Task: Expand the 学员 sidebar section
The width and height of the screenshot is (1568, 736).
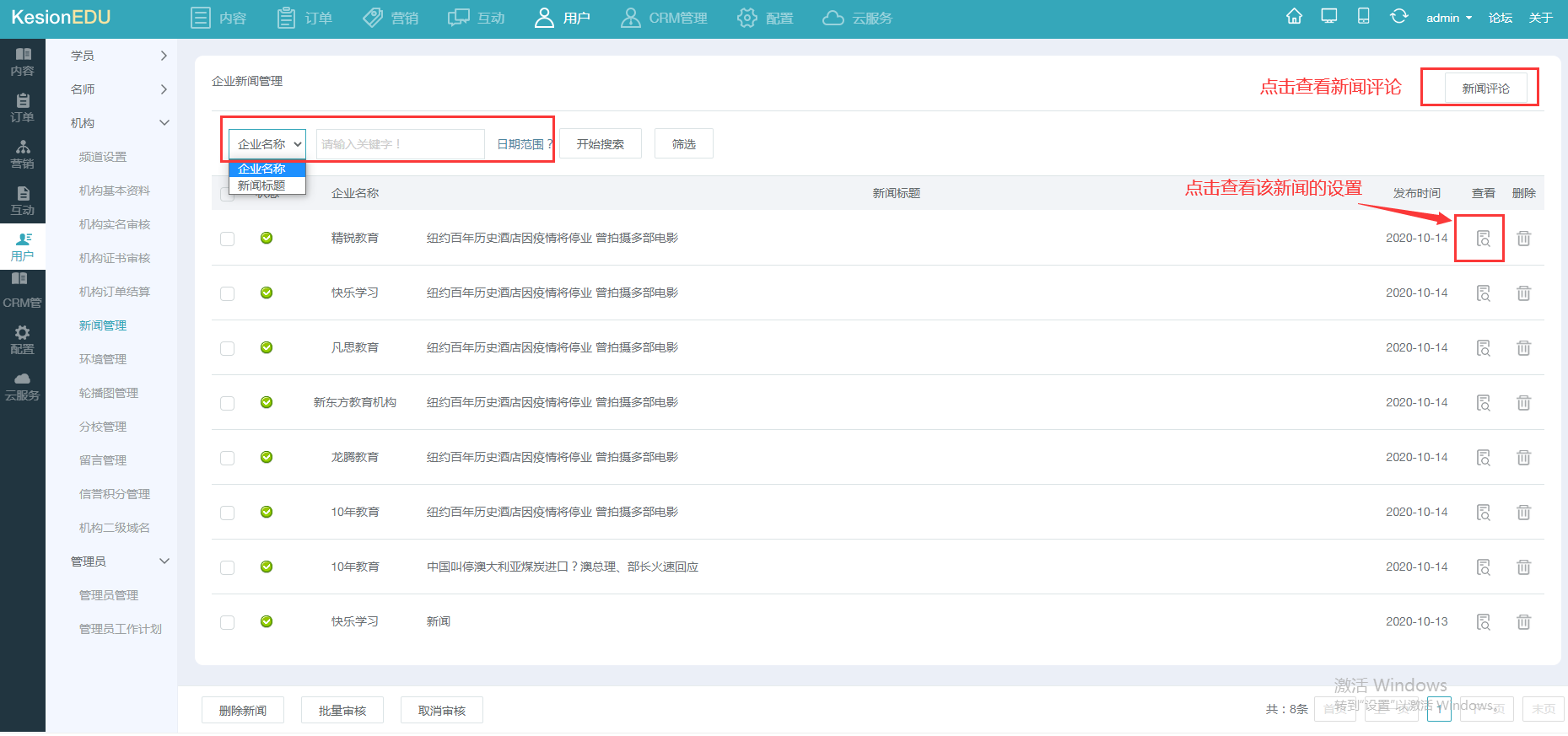Action: (120, 56)
